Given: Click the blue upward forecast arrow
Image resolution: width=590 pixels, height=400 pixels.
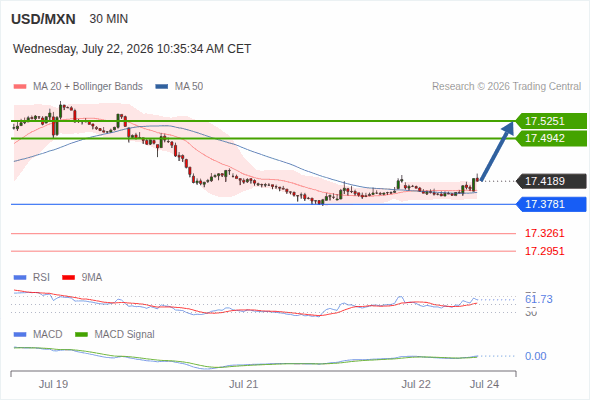Looking at the screenshot, I should pos(497,151).
